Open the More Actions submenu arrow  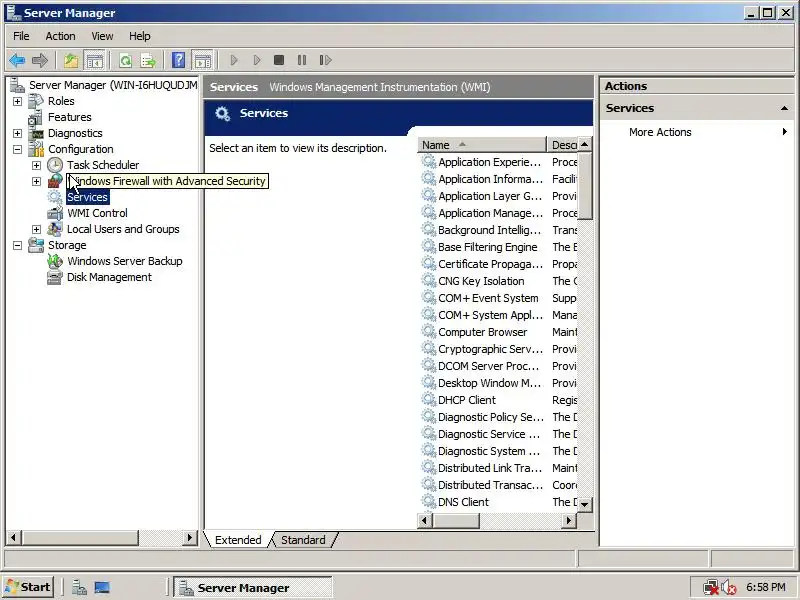coord(785,132)
